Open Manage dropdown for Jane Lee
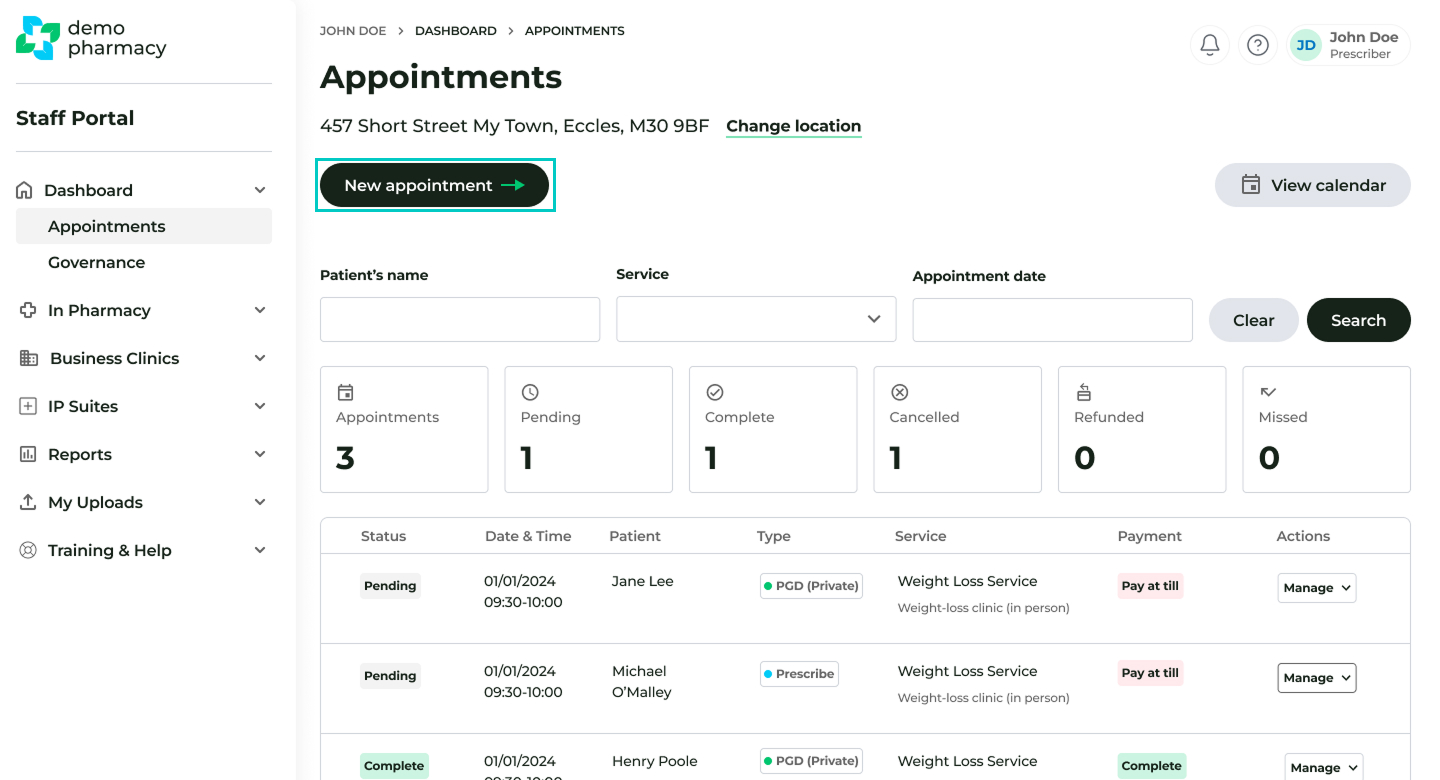The height and width of the screenshot is (780, 1440). (1316, 588)
